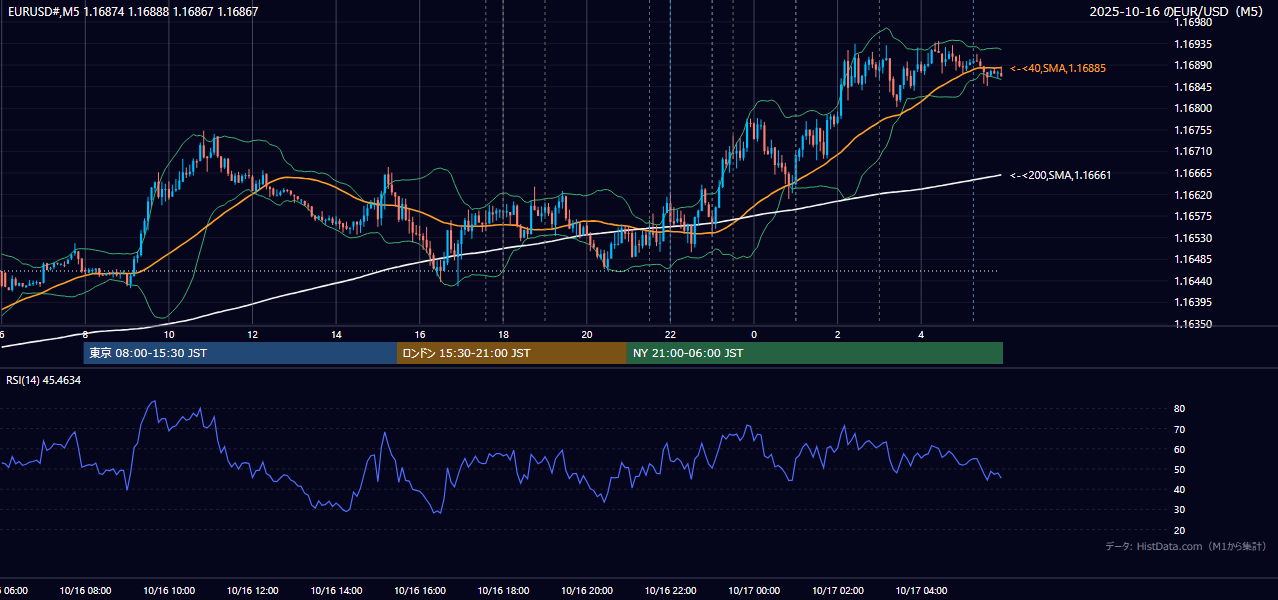Click price axis label 1.16755
The height and width of the screenshot is (600, 1278).
click(x=1194, y=130)
